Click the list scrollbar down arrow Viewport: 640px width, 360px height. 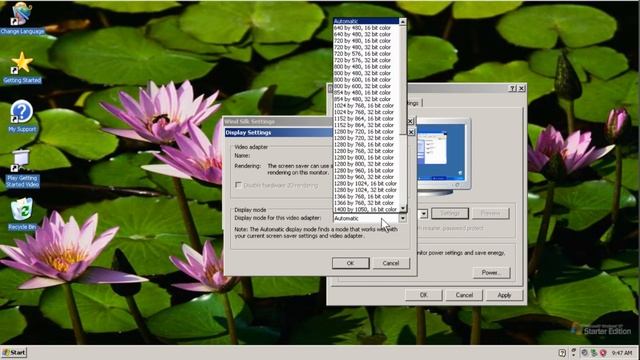tap(403, 208)
